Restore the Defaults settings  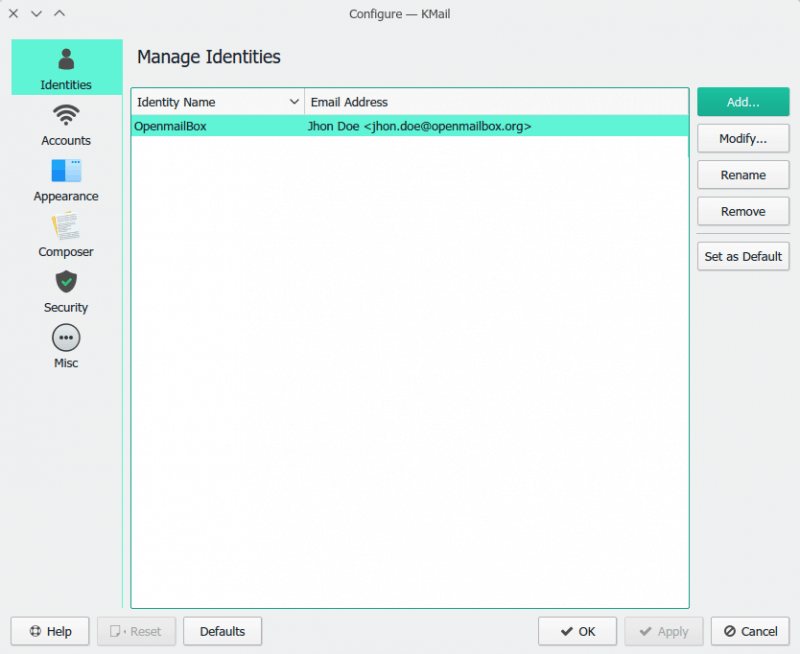222,631
